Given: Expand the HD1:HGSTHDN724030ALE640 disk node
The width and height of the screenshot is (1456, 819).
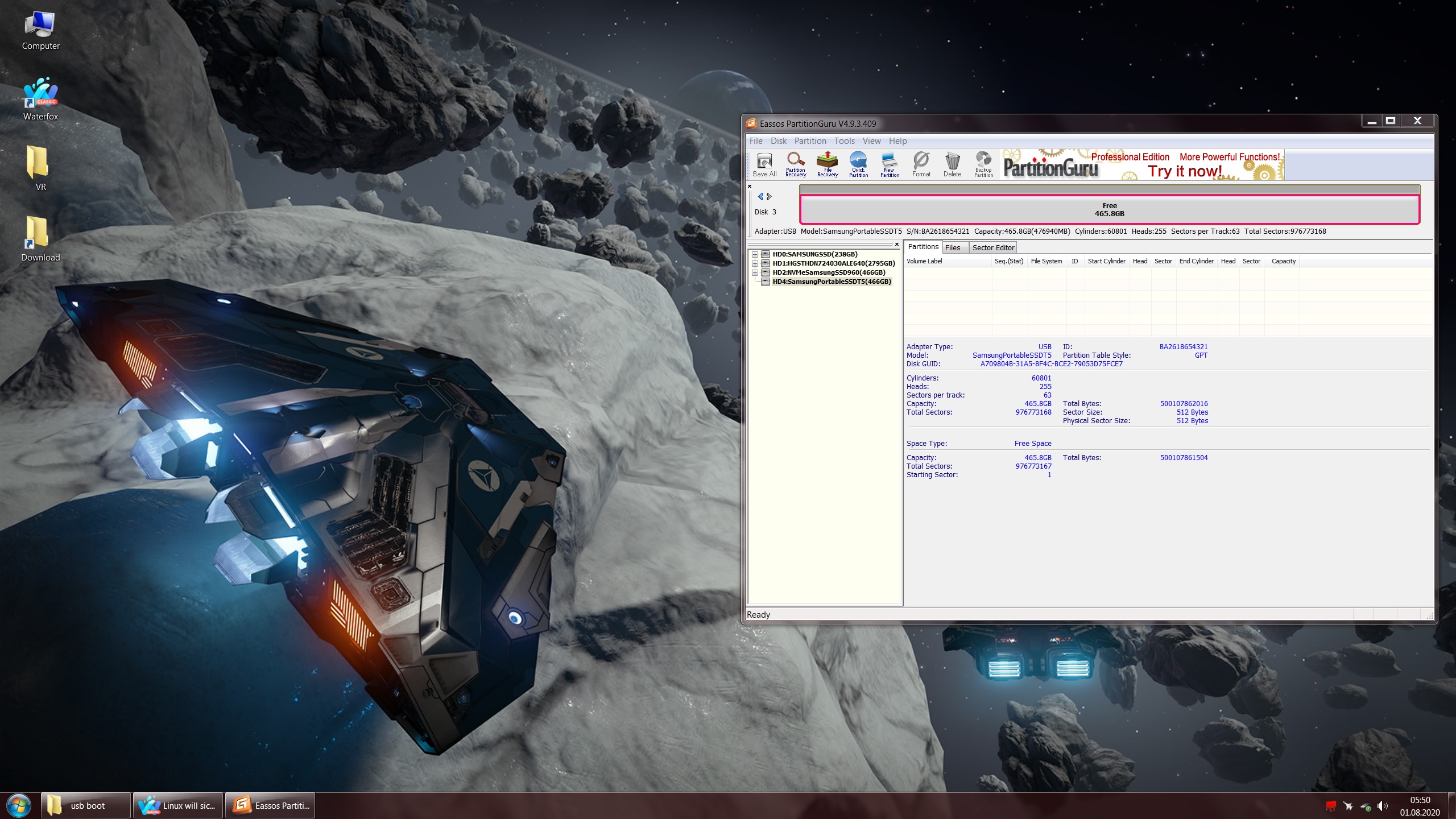Looking at the screenshot, I should [755, 263].
